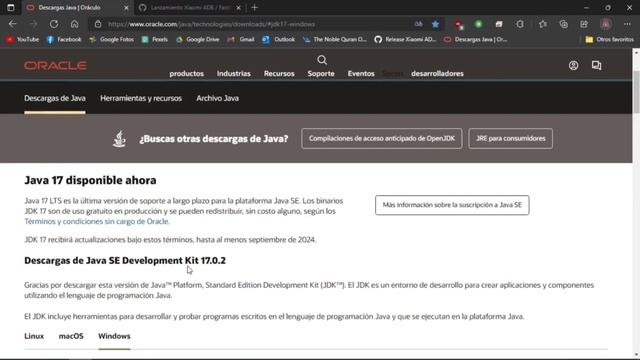The image size is (640, 360).
Task: Expand the Otros favoritos folder
Action: click(609, 40)
